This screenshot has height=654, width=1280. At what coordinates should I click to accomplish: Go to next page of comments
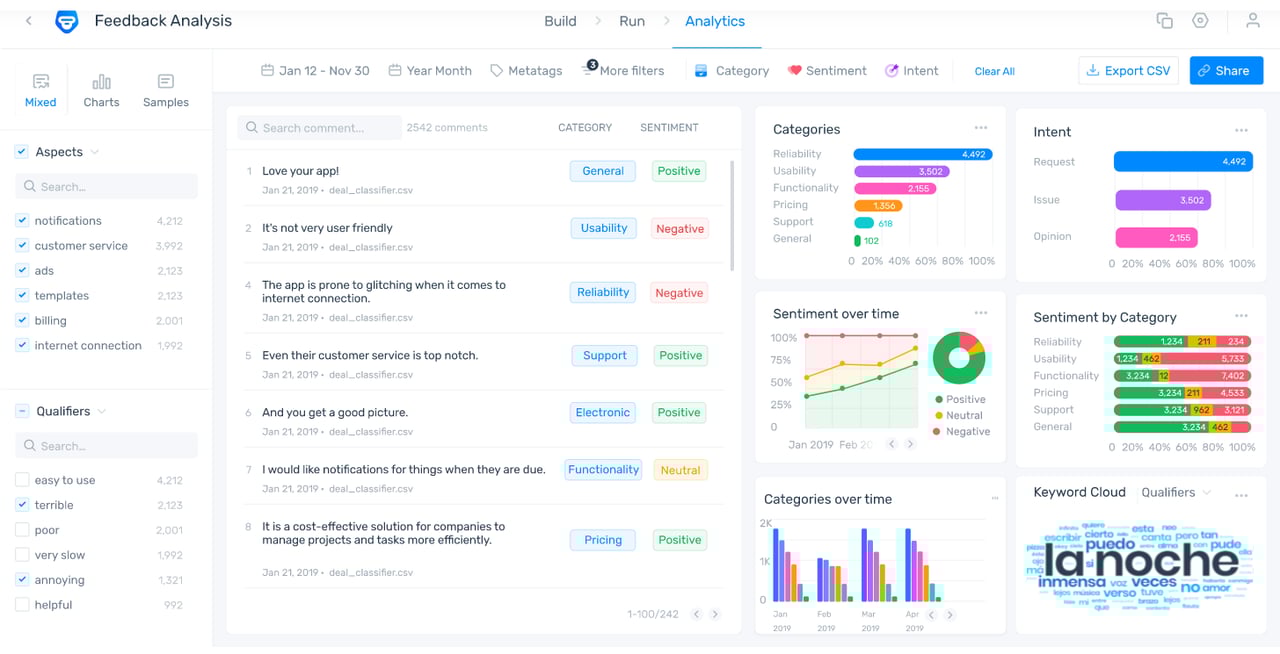715,614
